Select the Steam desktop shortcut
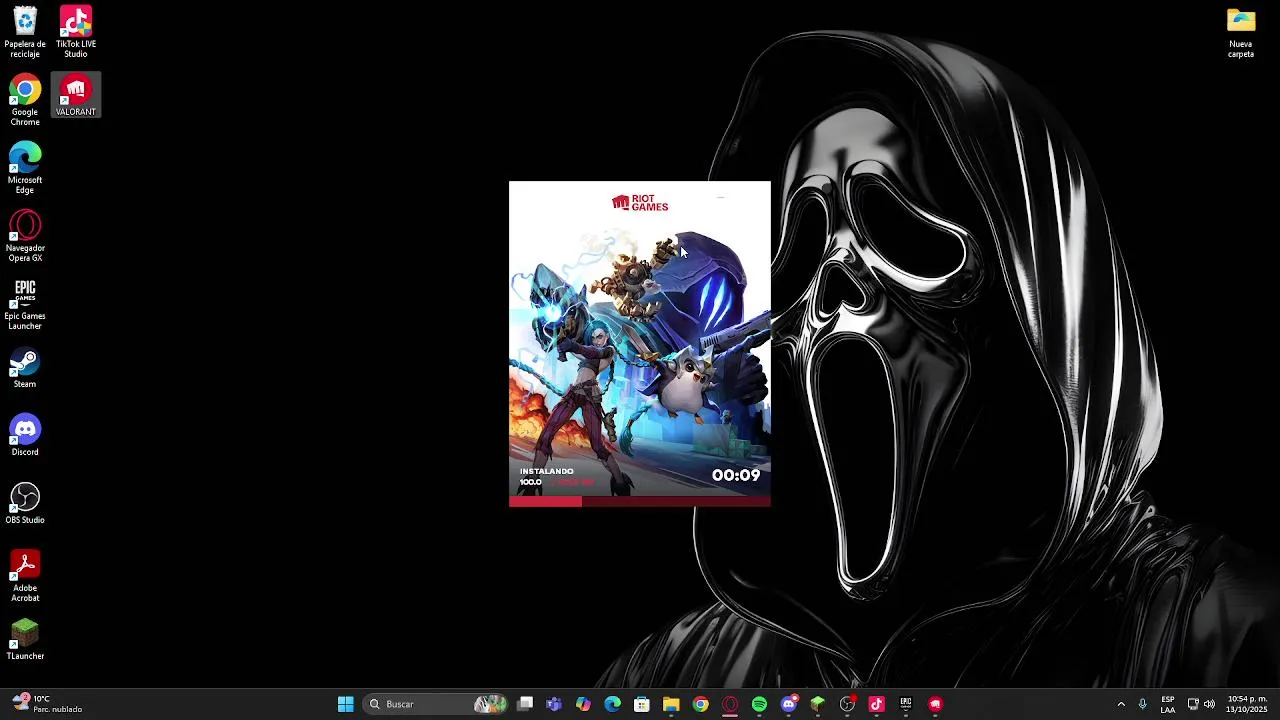1280x720 pixels. [x=25, y=367]
